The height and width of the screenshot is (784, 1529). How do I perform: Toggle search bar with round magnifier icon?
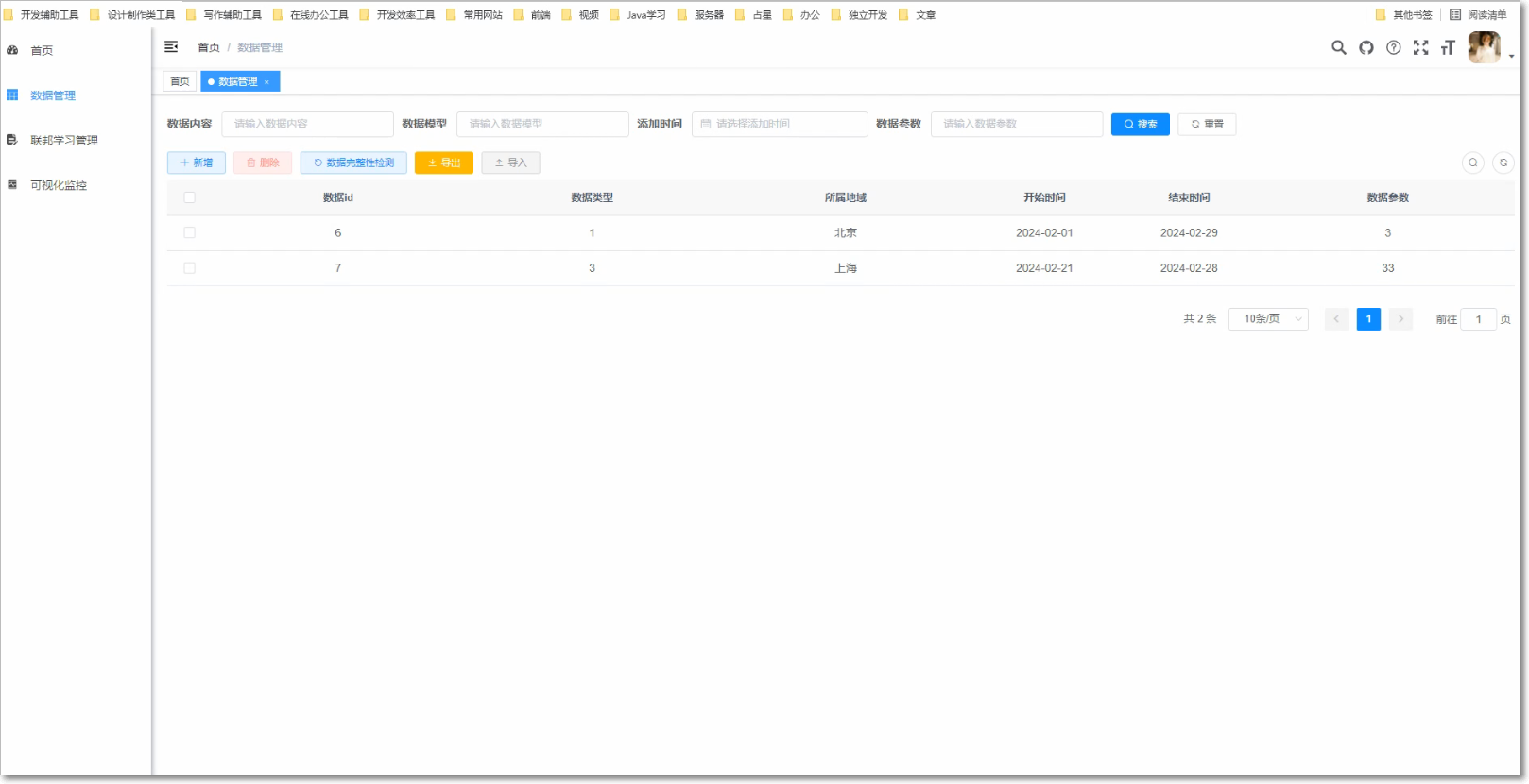point(1472,162)
